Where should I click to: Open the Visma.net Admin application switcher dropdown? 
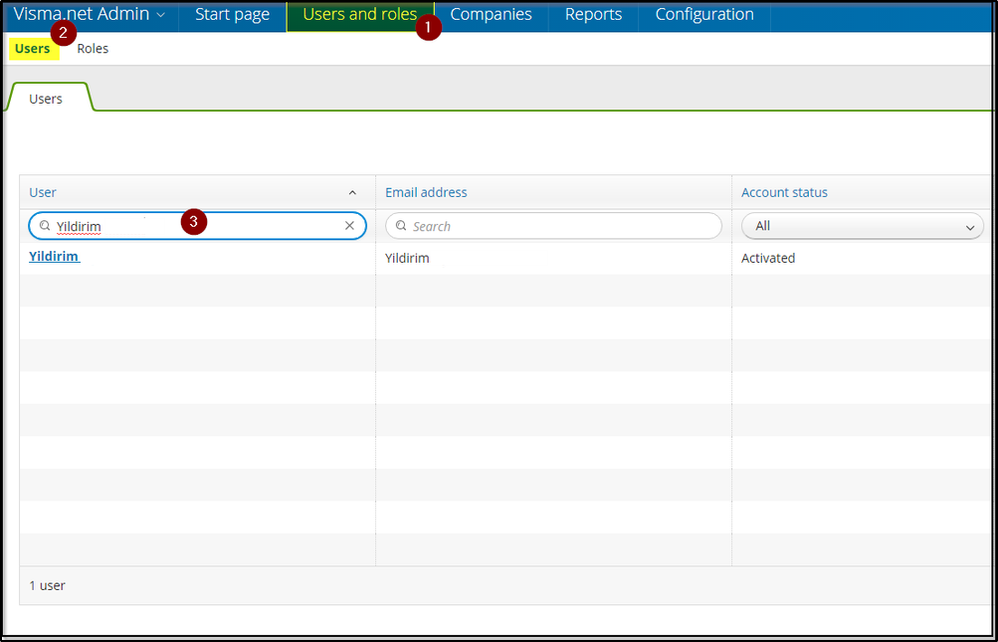coord(89,14)
